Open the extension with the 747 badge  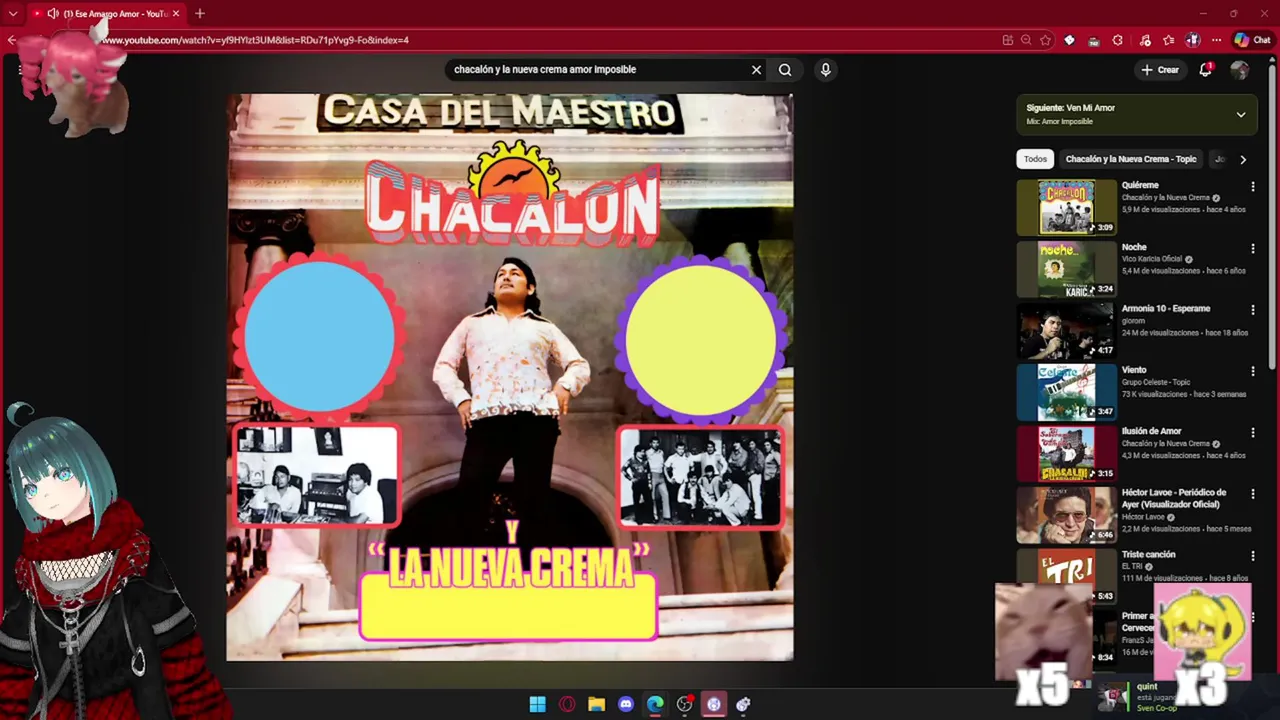[x=1093, y=41]
